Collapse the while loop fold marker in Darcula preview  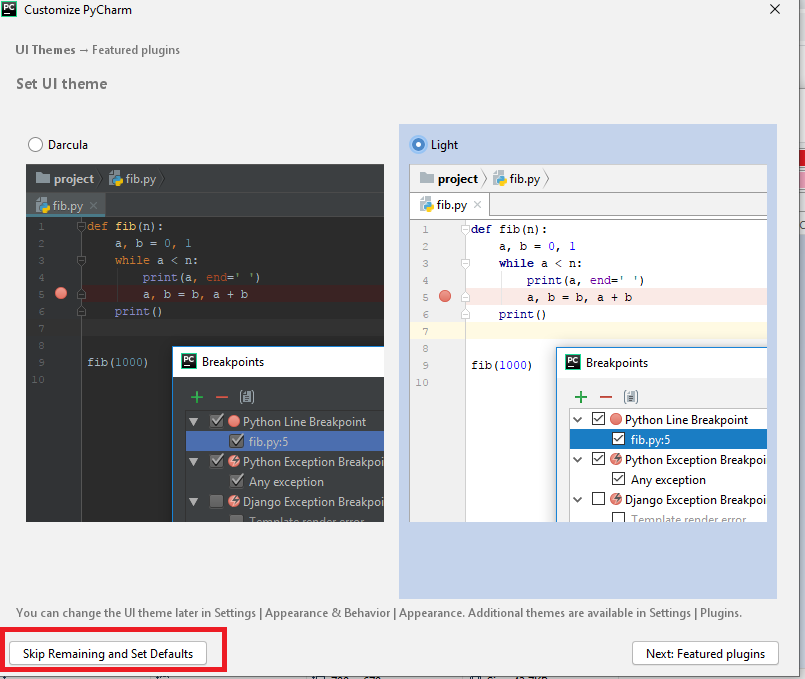81,260
